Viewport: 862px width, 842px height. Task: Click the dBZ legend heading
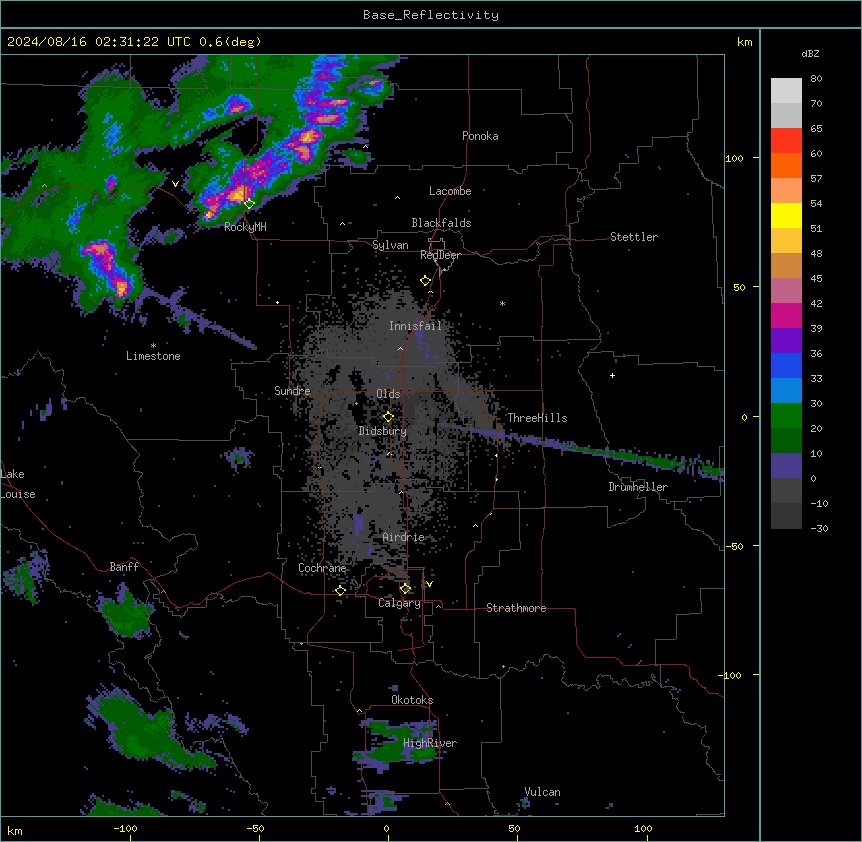(x=810, y=53)
